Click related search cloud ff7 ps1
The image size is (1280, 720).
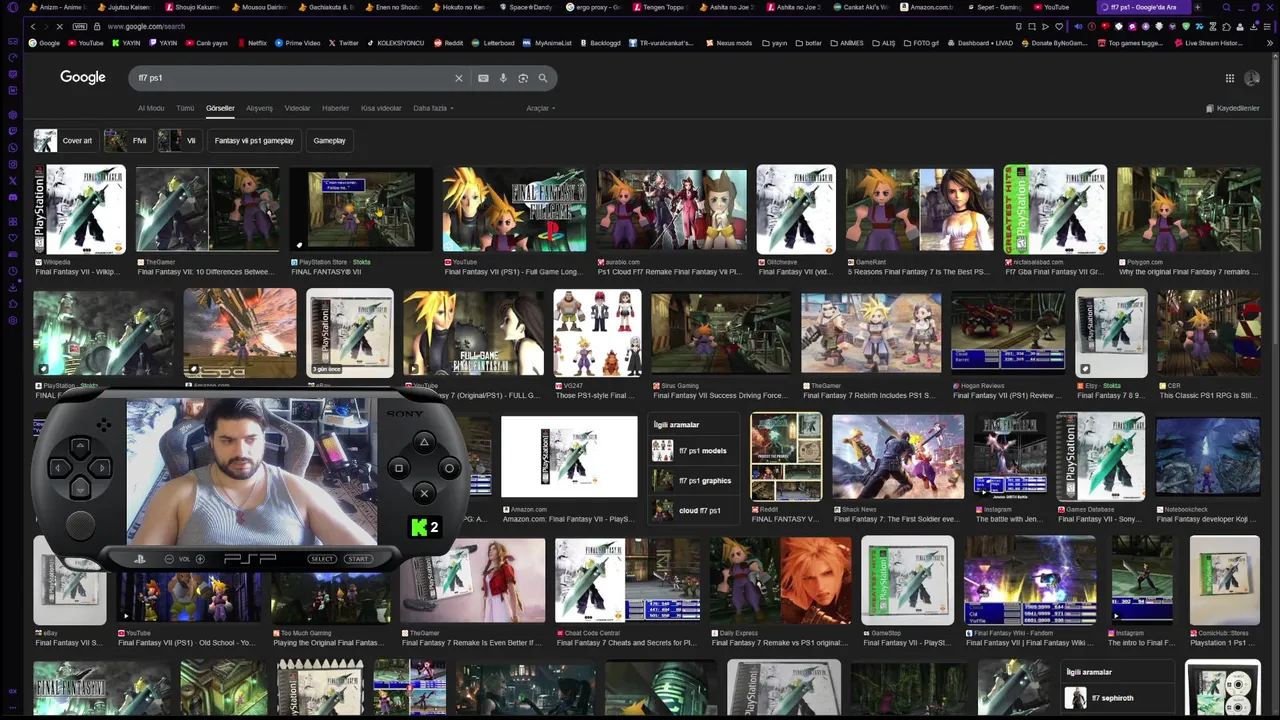tap(693, 510)
